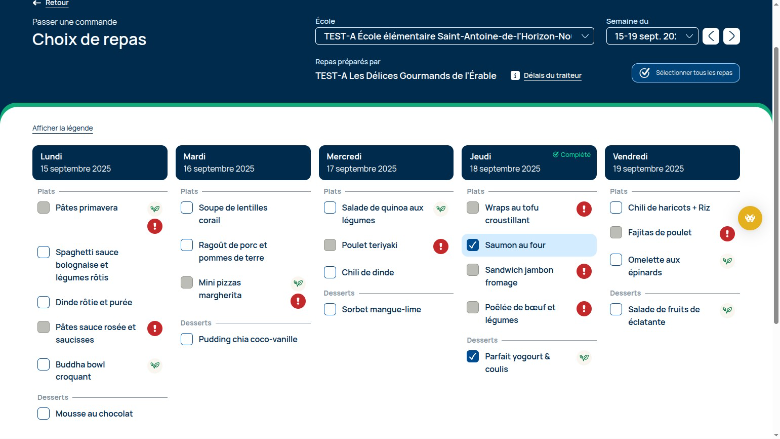Uncheck the Saumon au four checkbox
780x439 pixels.
coord(473,245)
